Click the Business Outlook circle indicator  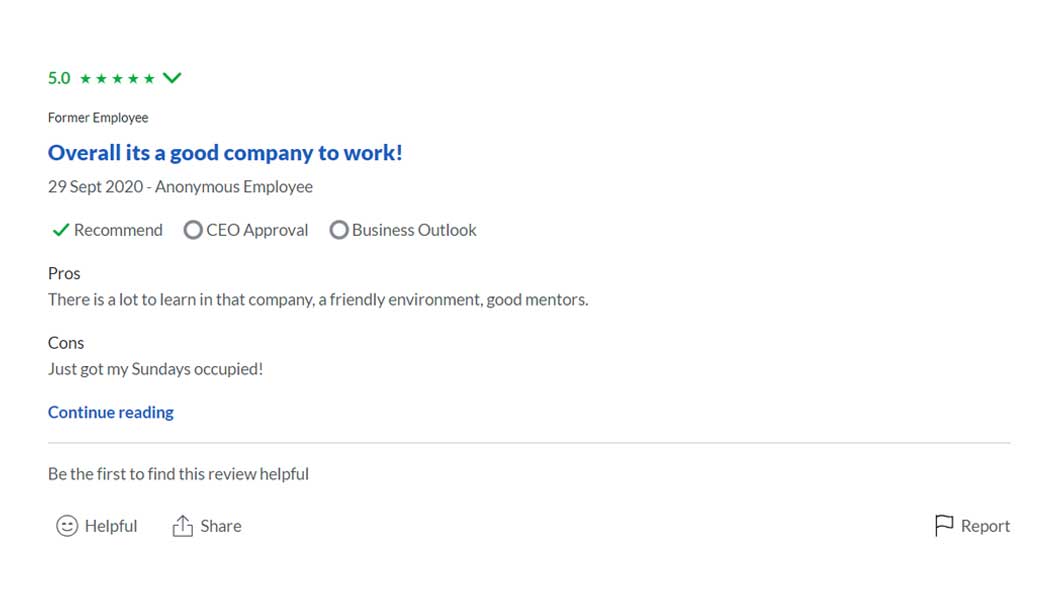tap(339, 230)
